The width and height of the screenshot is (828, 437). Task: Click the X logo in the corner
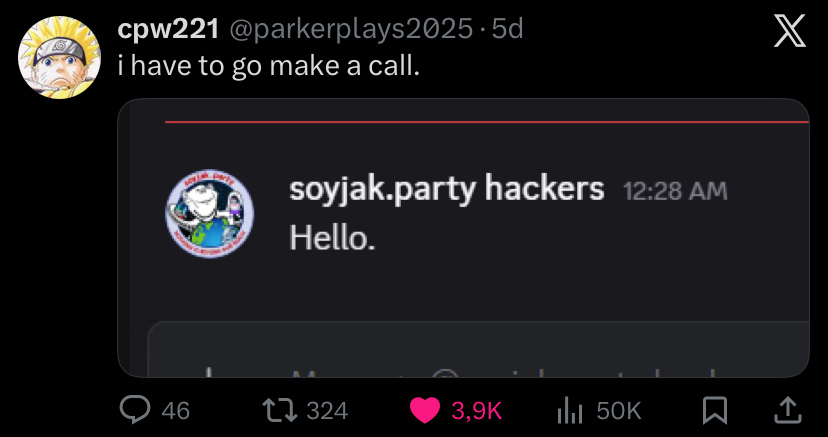tap(790, 34)
